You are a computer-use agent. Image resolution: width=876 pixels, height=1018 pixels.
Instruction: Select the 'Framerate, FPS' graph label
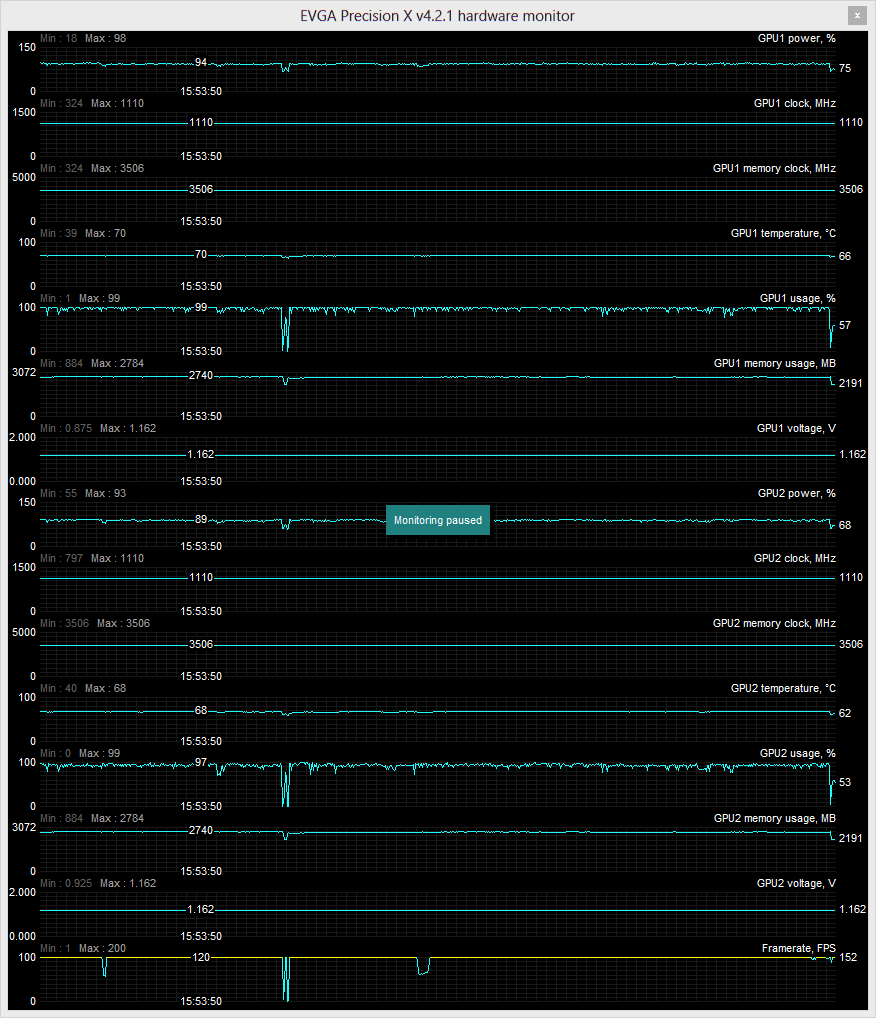(x=799, y=949)
